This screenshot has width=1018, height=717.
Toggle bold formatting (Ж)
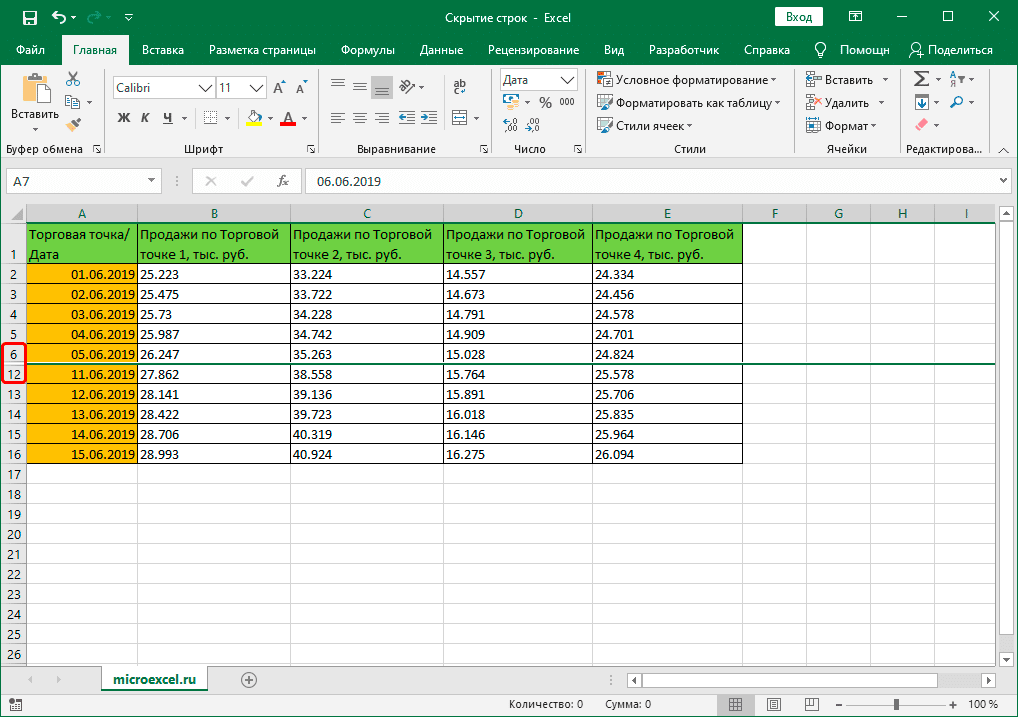pyautogui.click(x=124, y=118)
